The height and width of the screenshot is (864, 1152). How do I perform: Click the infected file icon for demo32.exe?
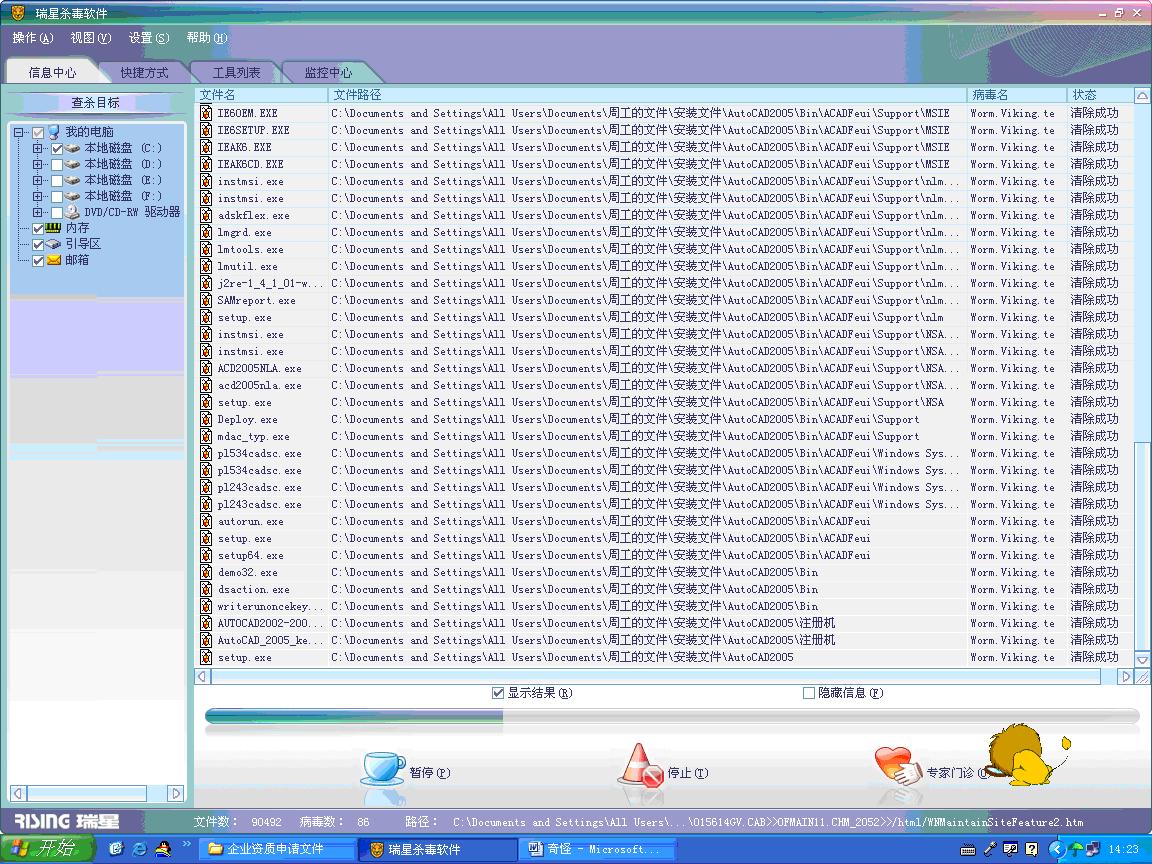[206, 572]
